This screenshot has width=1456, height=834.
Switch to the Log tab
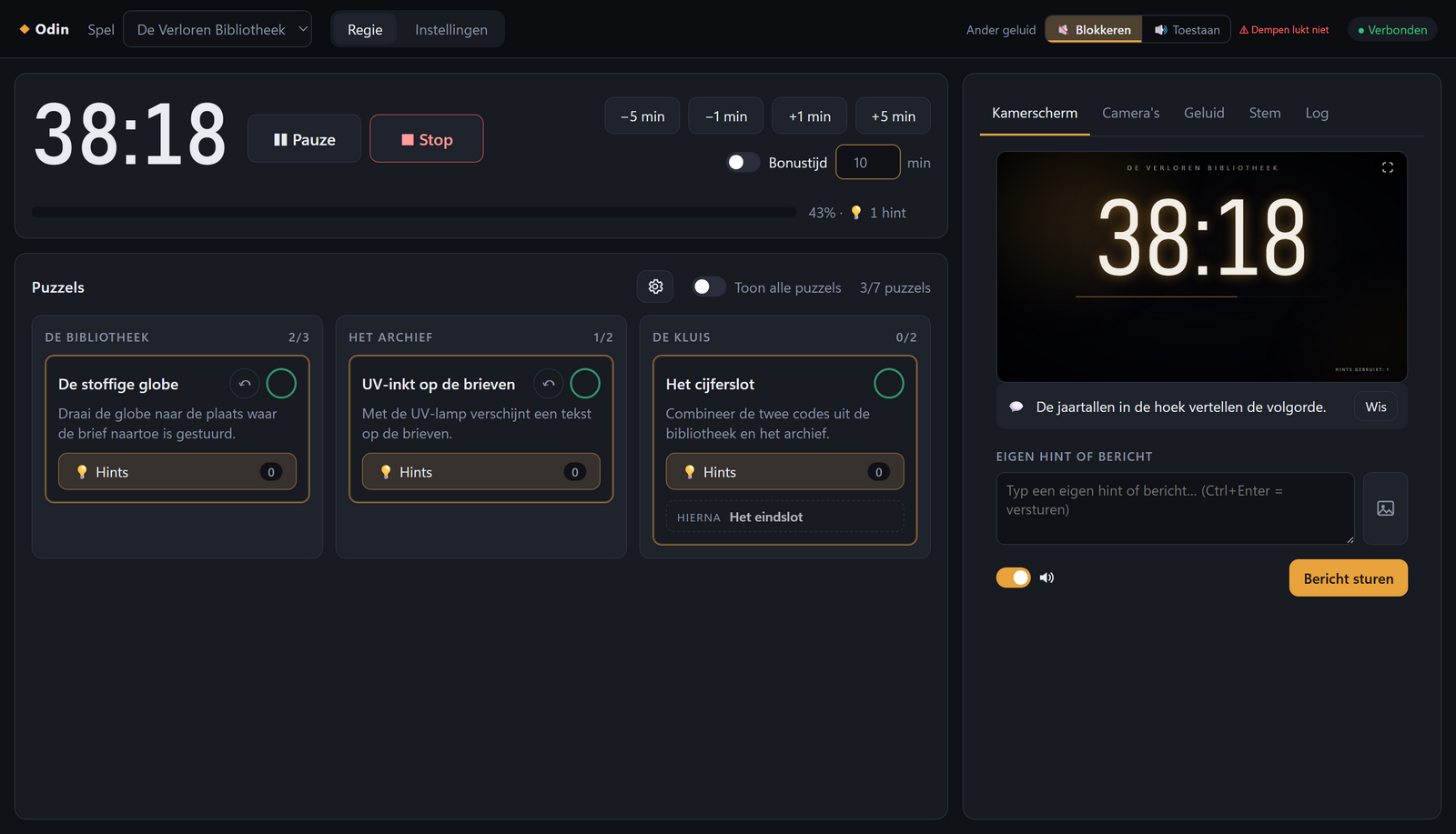(1317, 113)
